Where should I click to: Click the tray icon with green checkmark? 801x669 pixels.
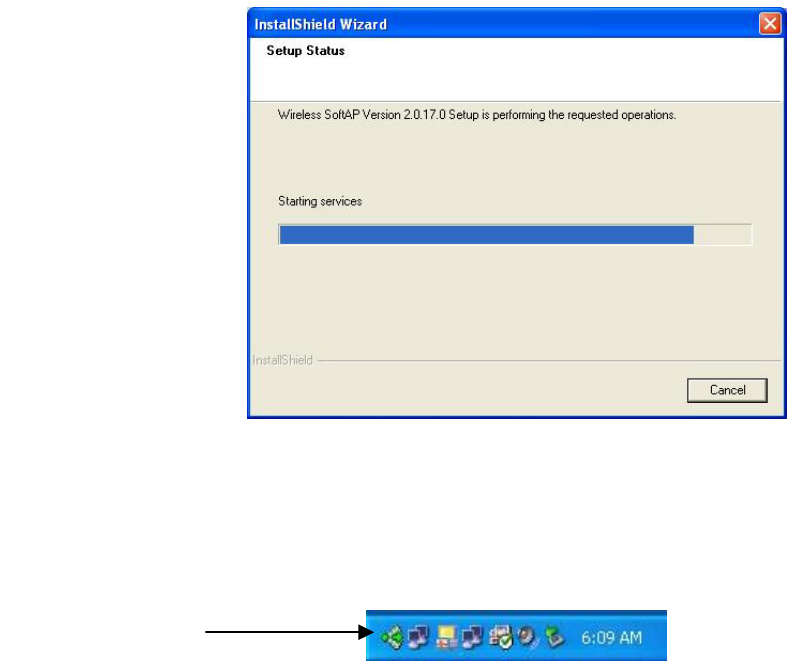[501, 637]
